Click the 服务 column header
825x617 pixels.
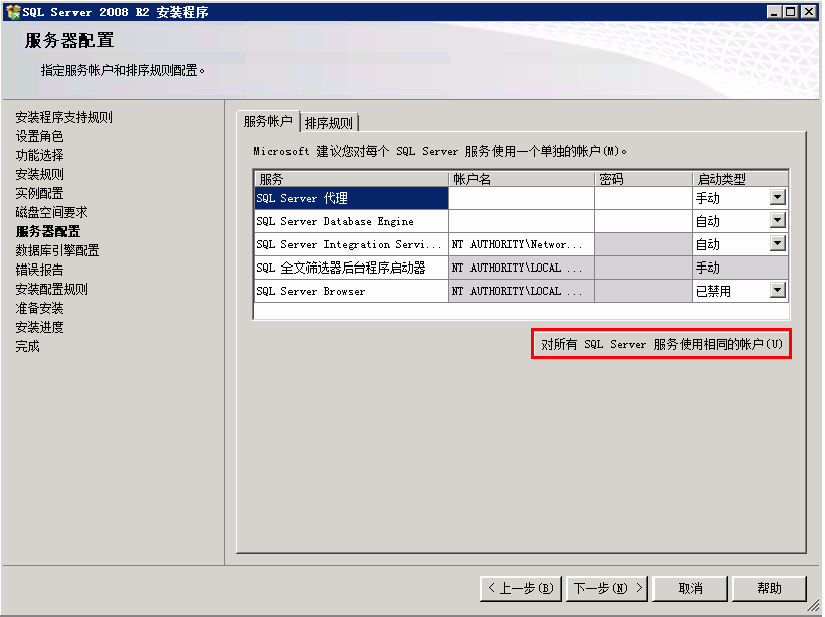[351, 179]
